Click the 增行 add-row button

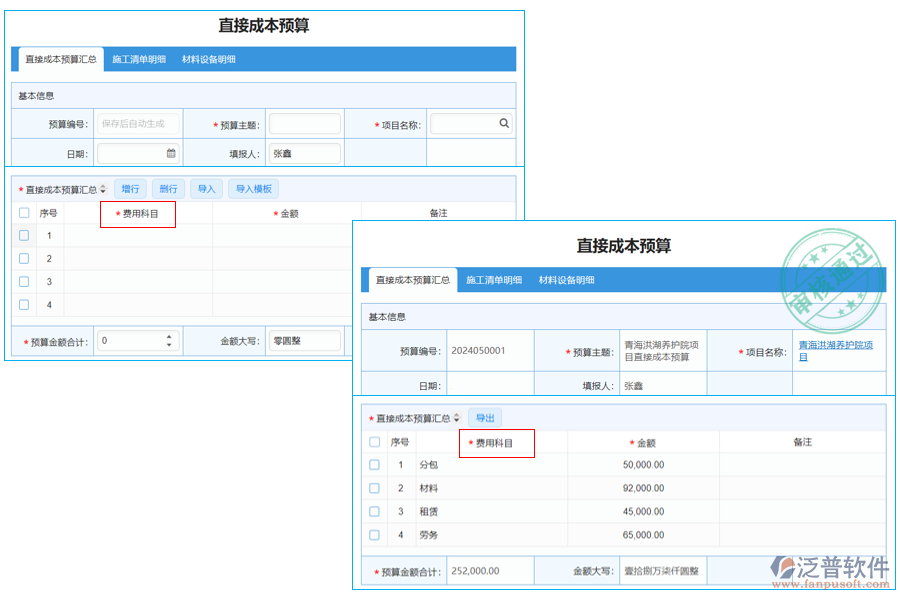(x=131, y=188)
